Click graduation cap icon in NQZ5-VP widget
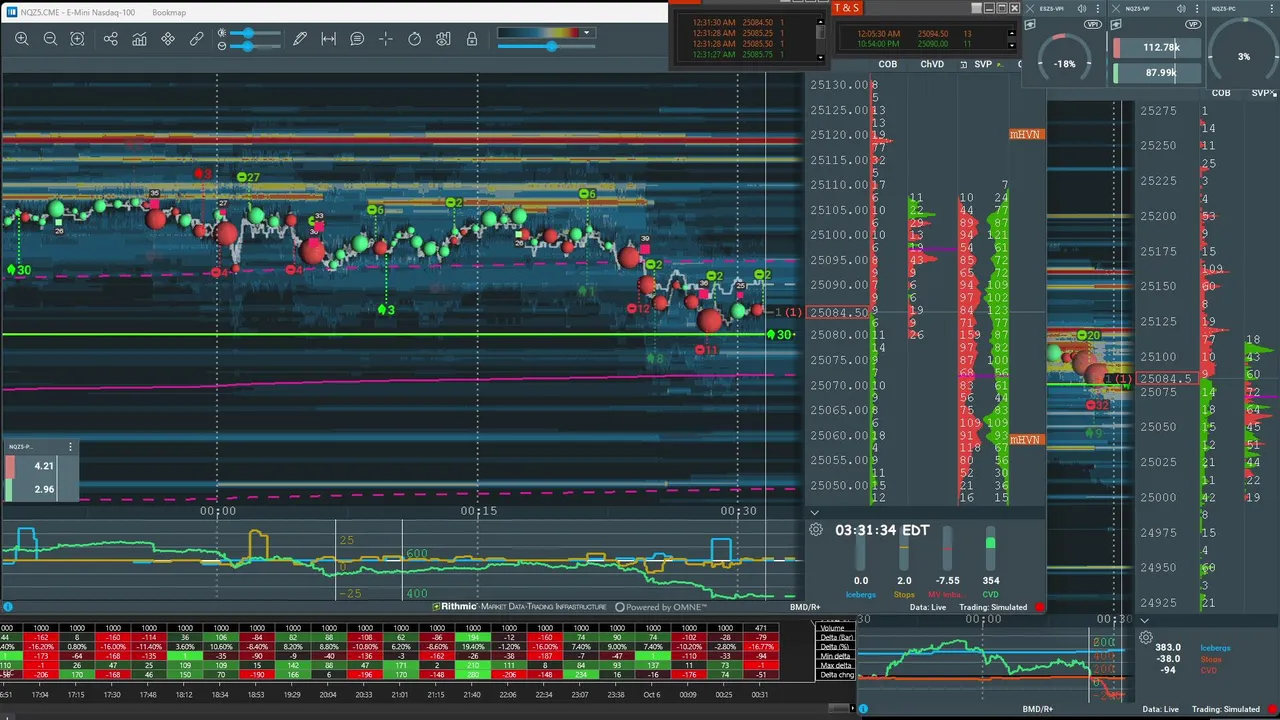 coord(1117,22)
